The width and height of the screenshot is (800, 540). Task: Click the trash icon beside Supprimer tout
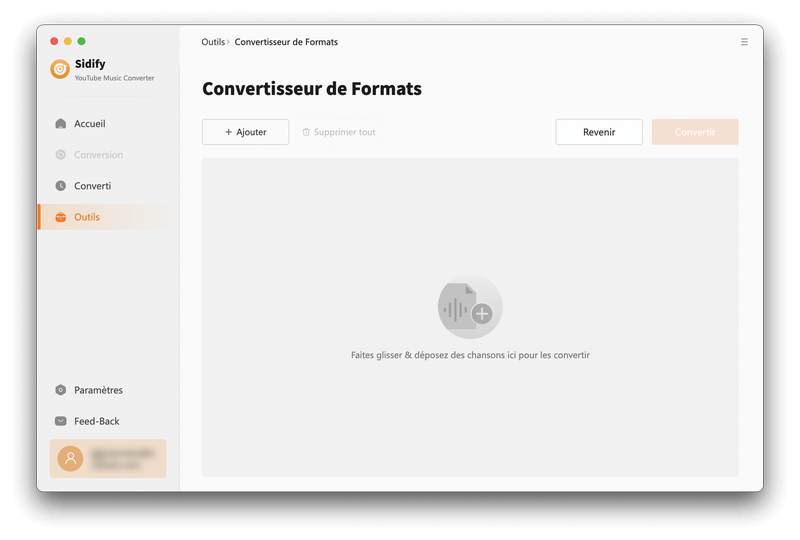(306, 132)
